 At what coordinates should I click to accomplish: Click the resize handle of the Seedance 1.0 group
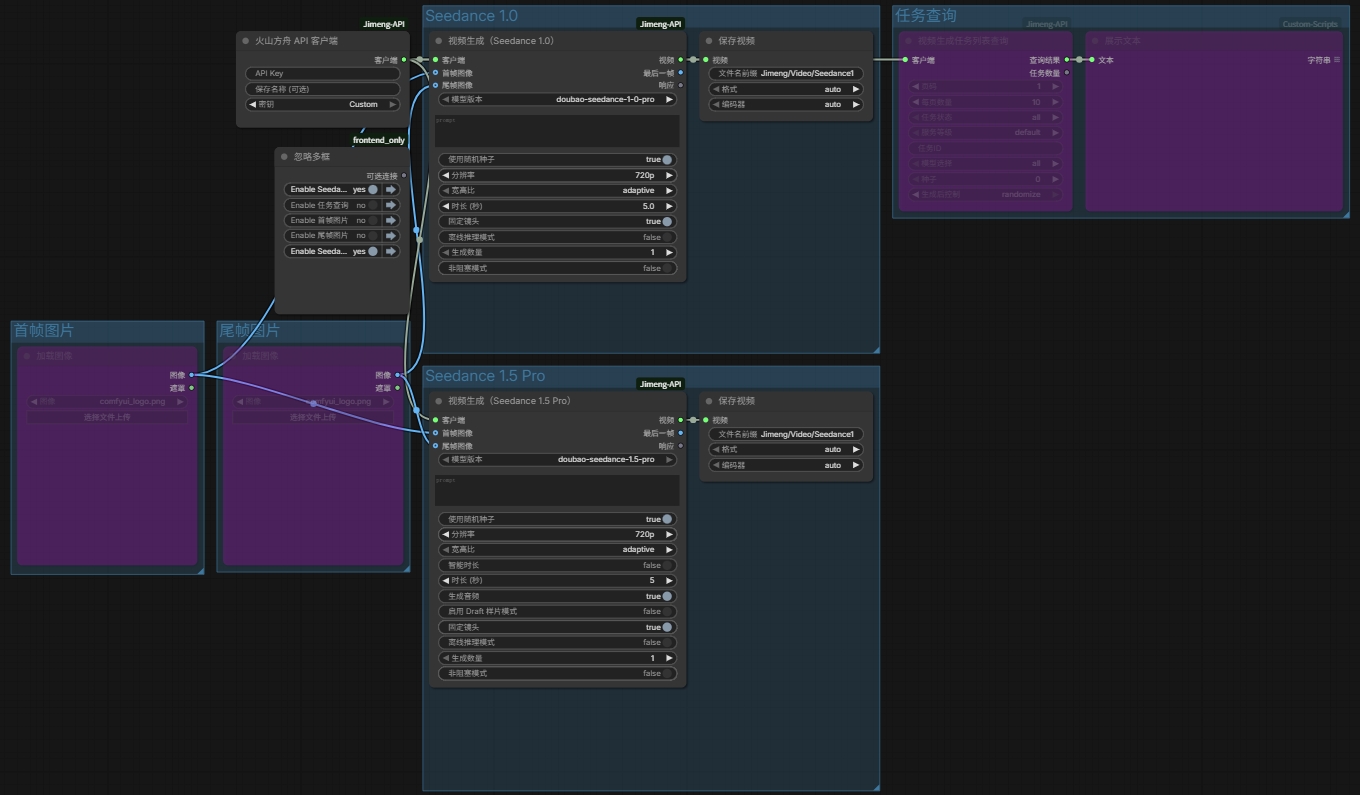[876, 350]
